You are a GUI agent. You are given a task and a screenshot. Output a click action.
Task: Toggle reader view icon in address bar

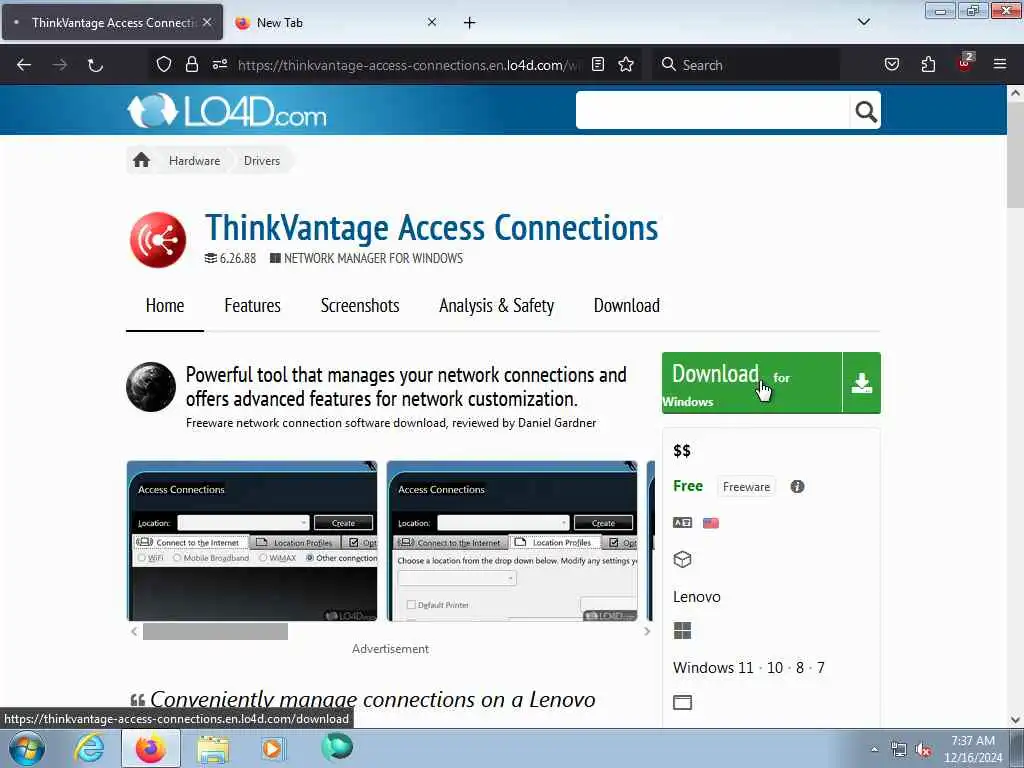tap(598, 64)
